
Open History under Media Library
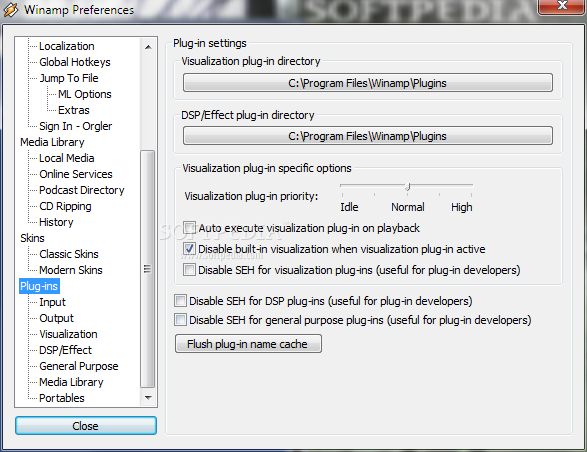tap(56, 222)
